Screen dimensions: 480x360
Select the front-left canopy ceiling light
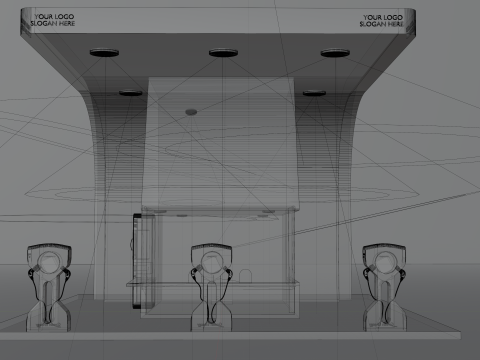tap(104, 53)
